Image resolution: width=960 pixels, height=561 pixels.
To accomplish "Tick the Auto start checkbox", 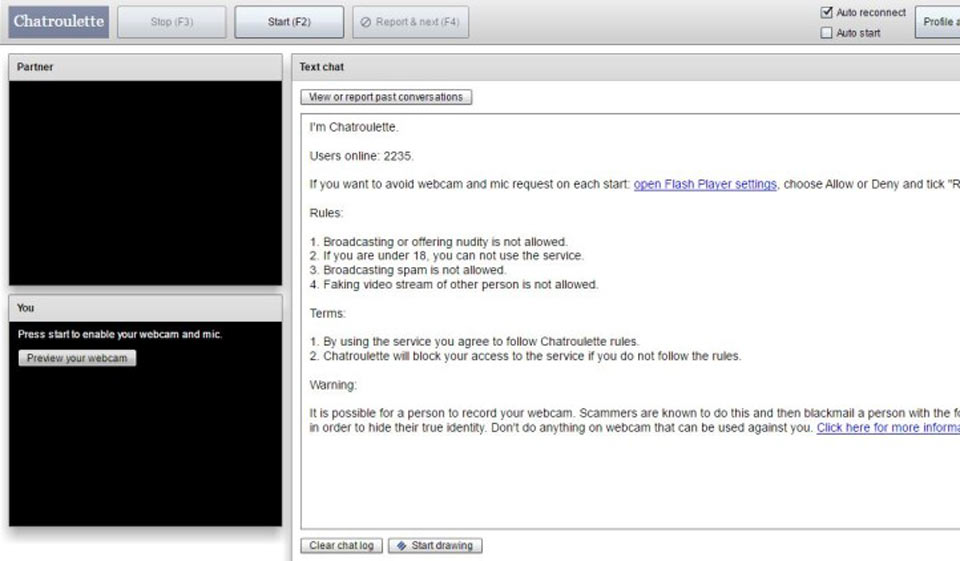I will coord(826,33).
